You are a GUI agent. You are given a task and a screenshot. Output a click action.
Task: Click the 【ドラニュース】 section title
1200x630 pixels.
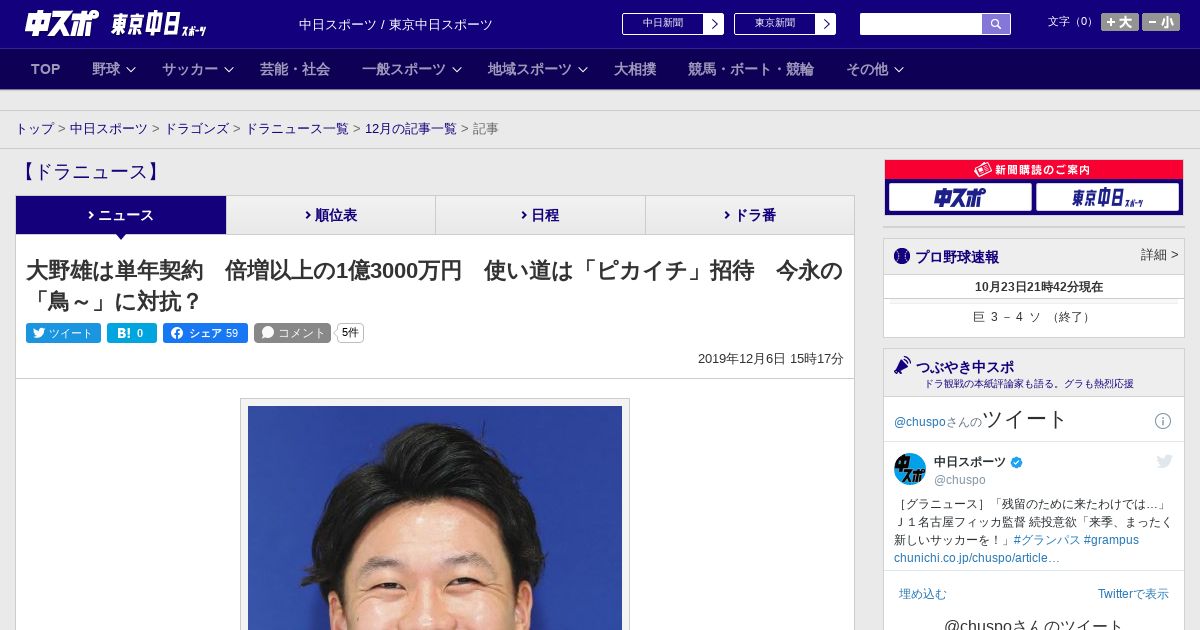90,172
